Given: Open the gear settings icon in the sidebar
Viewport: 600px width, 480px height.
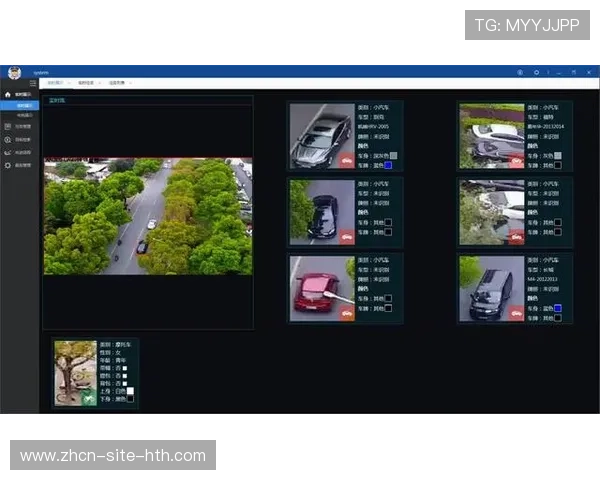Looking at the screenshot, I should (x=8, y=164).
